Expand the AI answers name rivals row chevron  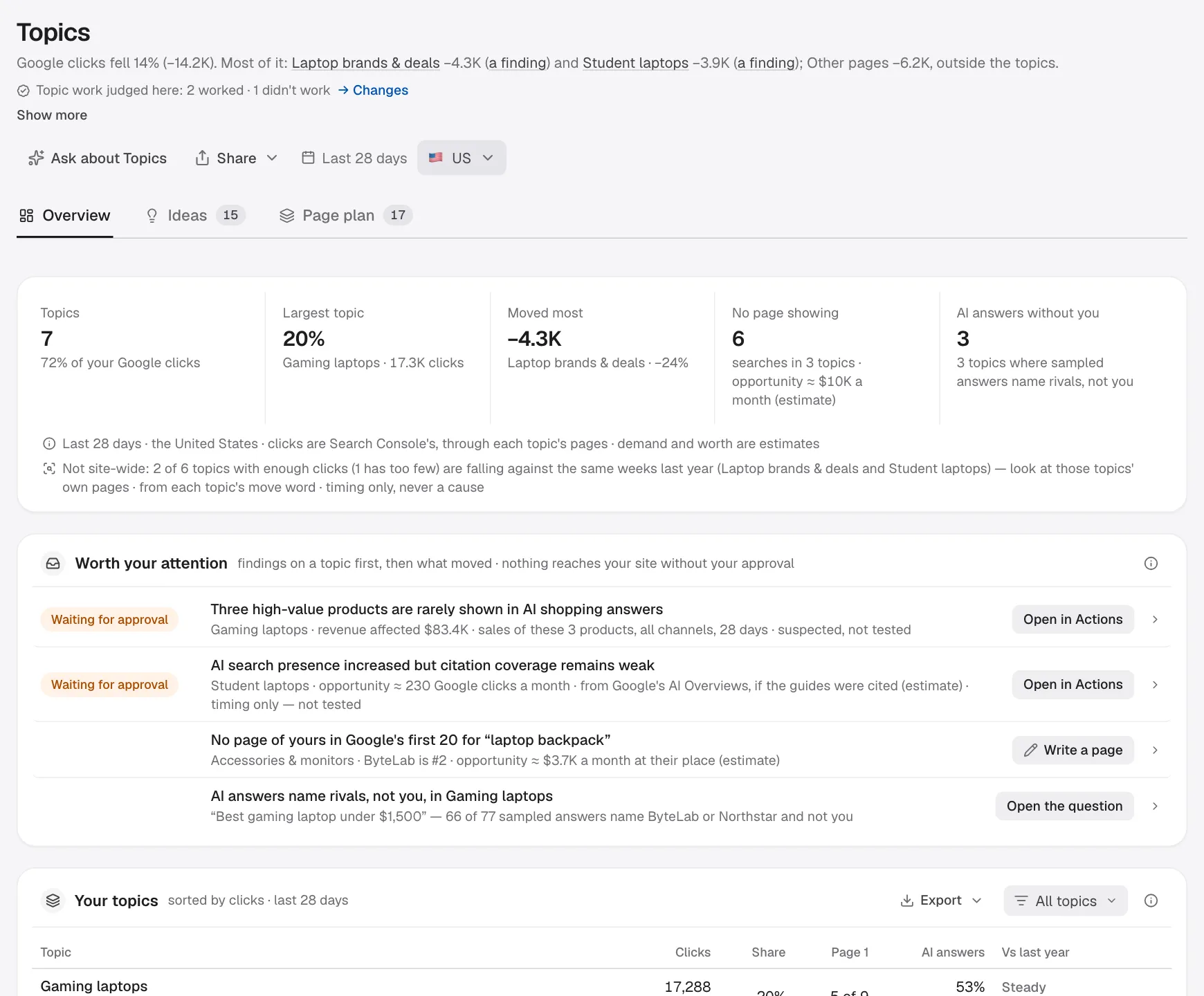tap(1155, 806)
